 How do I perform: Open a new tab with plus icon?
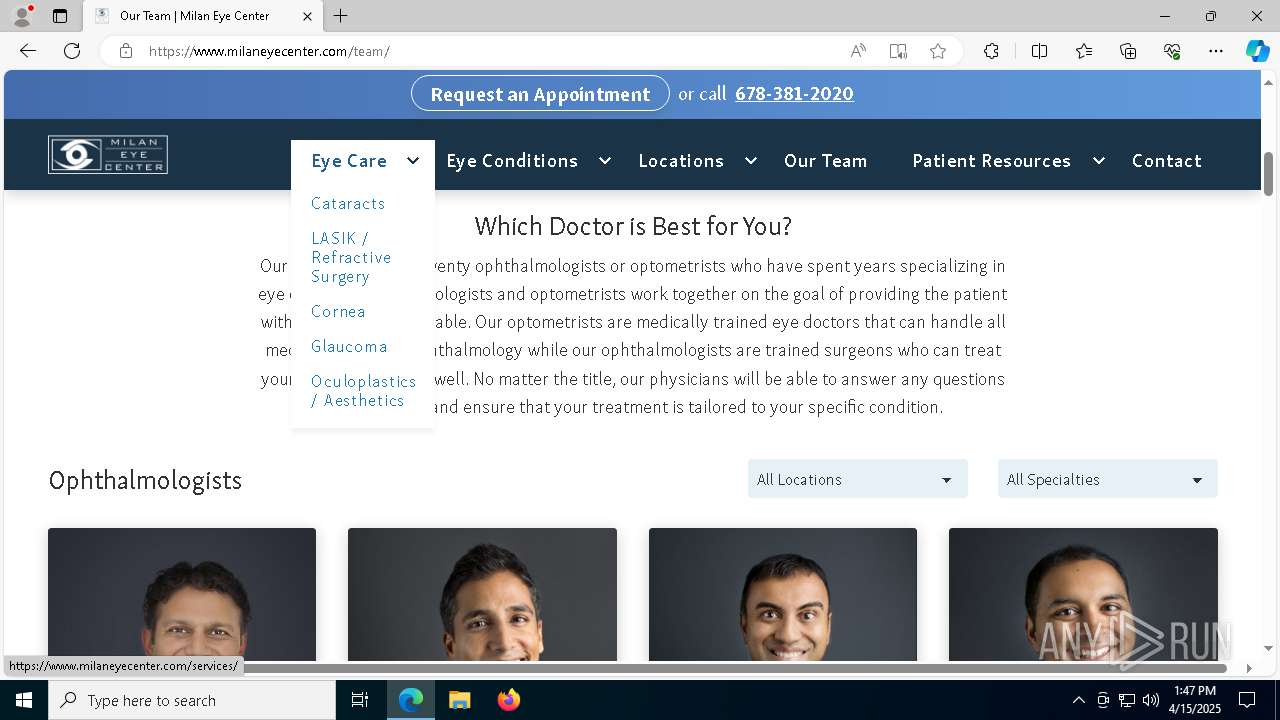click(x=340, y=16)
